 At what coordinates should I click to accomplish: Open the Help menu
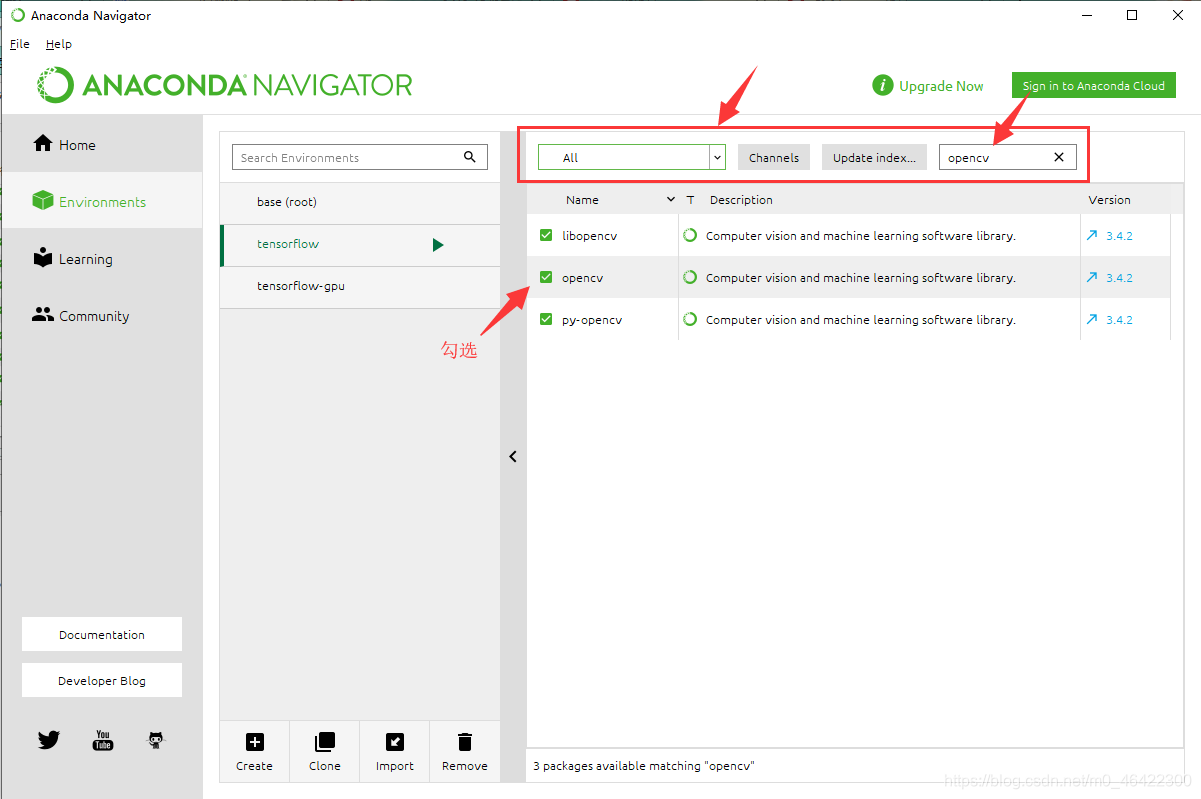[59, 44]
